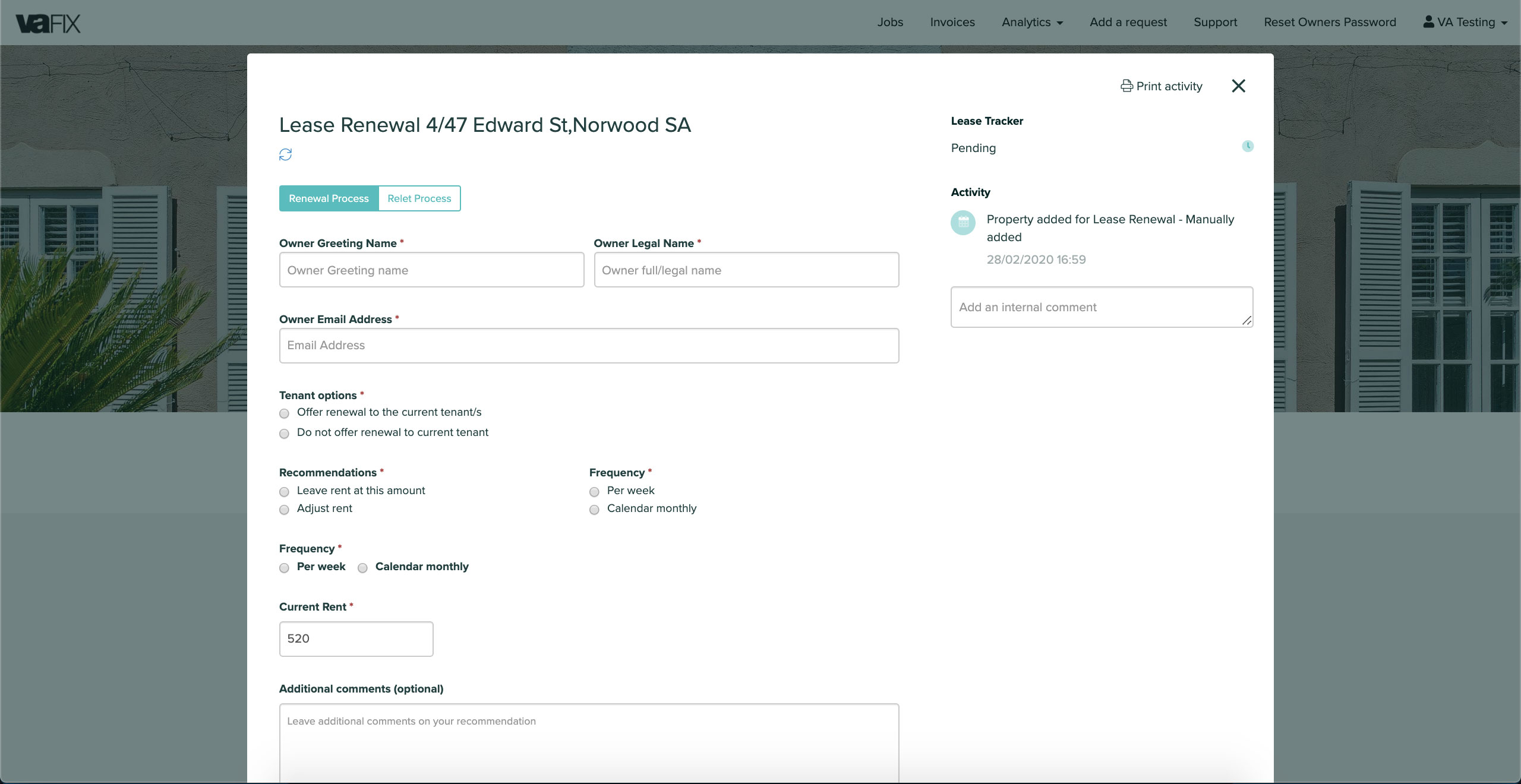The height and width of the screenshot is (784, 1521).
Task: Select do not offer renewal option
Action: click(x=285, y=433)
